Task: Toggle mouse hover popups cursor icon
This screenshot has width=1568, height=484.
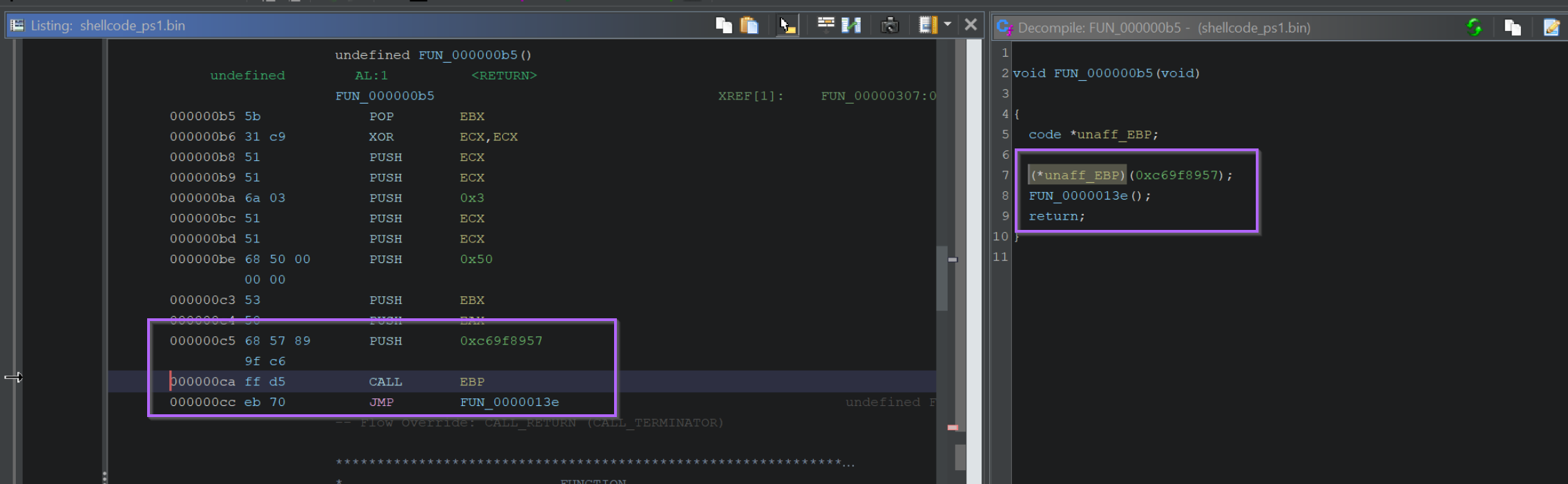Action: tap(786, 26)
